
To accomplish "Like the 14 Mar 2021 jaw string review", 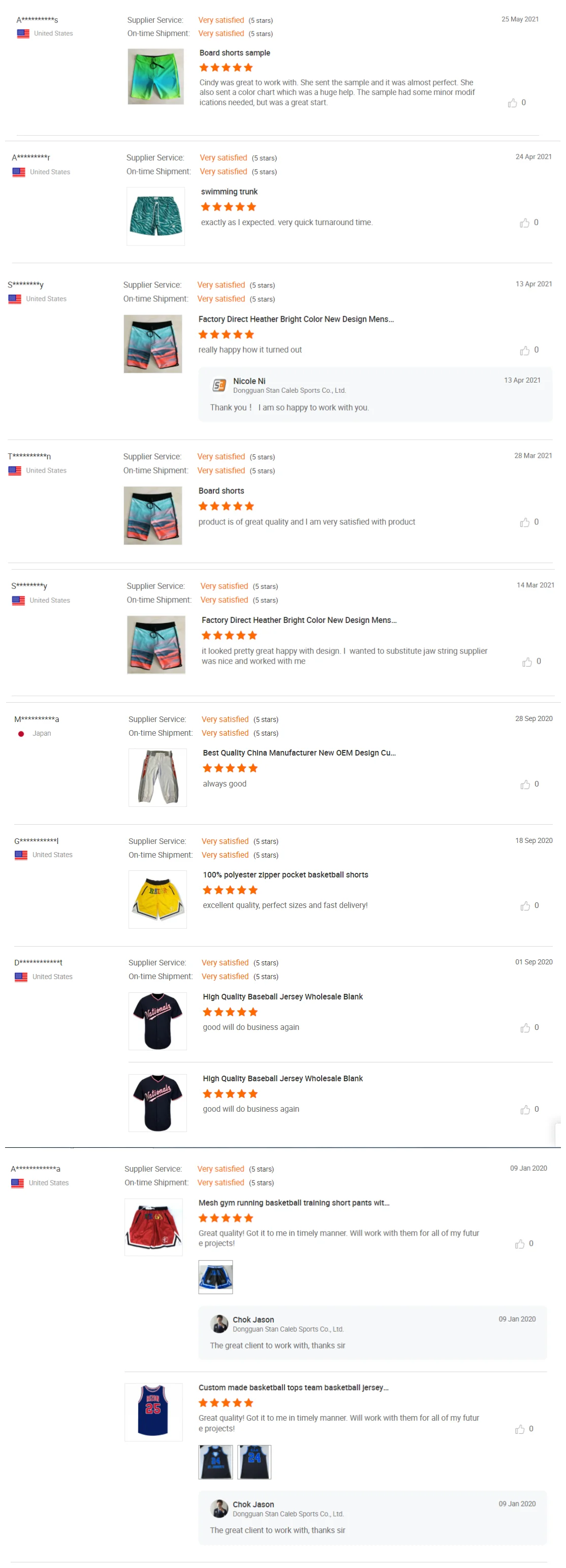I will 527,662.
